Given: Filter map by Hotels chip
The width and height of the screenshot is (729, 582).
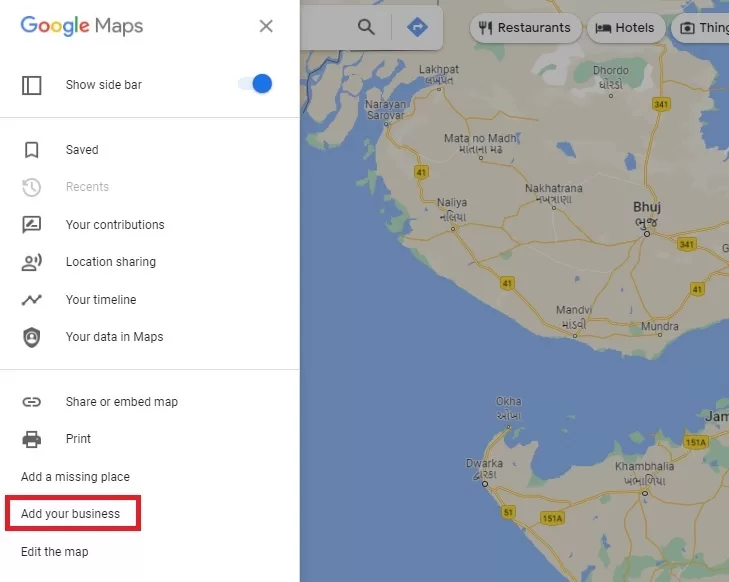Looking at the screenshot, I should point(625,28).
